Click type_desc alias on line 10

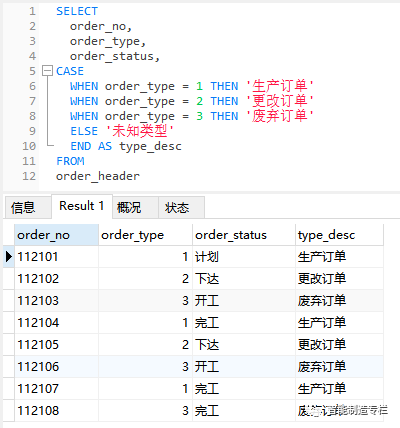coord(150,146)
